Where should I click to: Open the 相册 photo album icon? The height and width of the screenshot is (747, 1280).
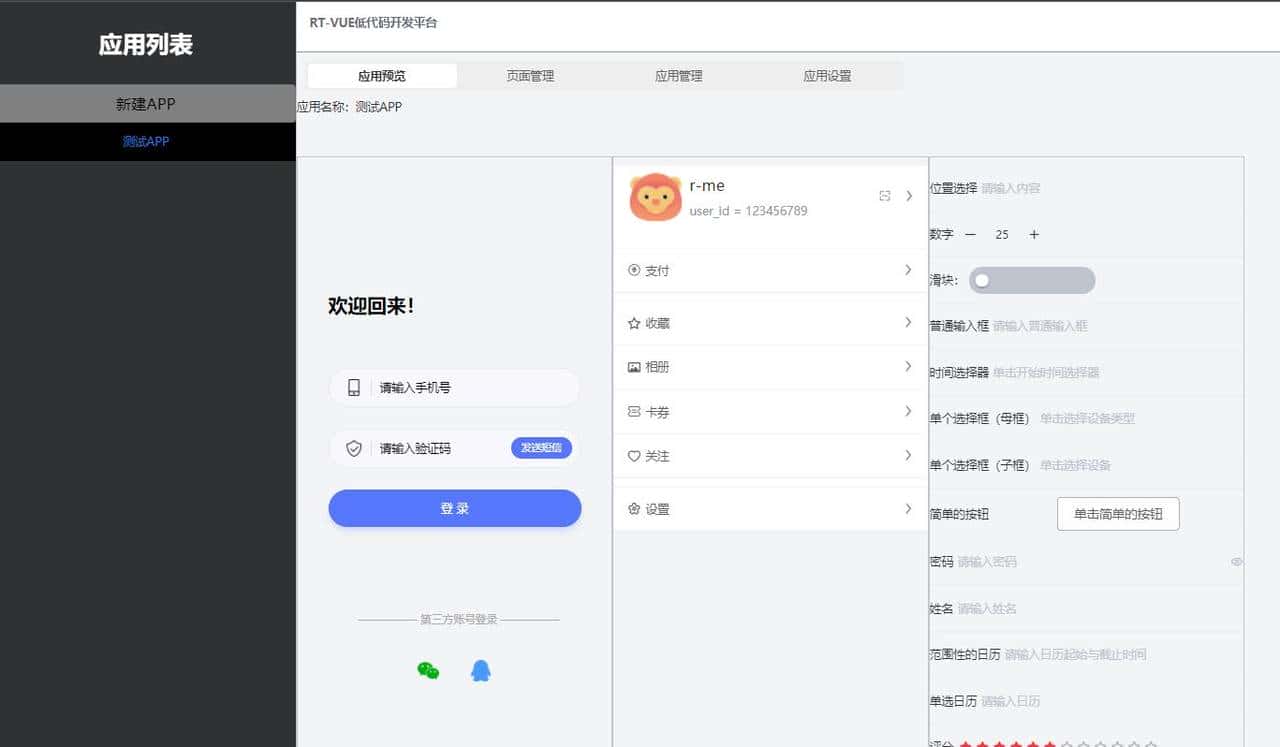click(x=633, y=366)
